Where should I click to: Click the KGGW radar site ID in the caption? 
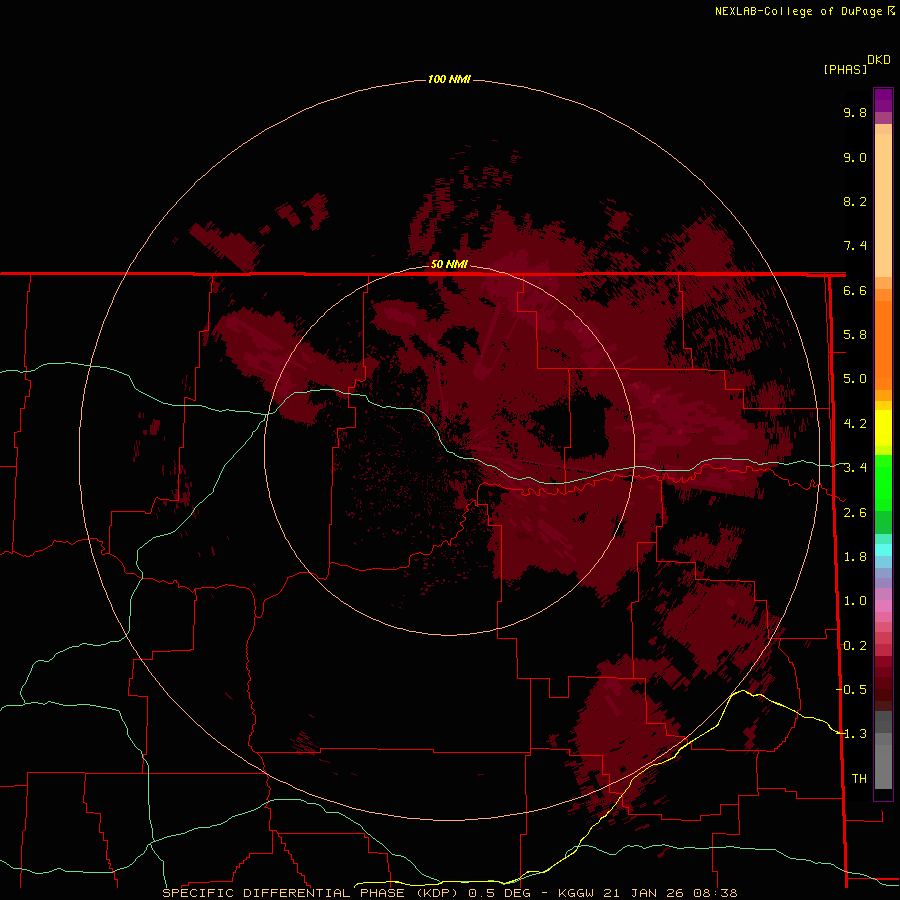click(576, 893)
